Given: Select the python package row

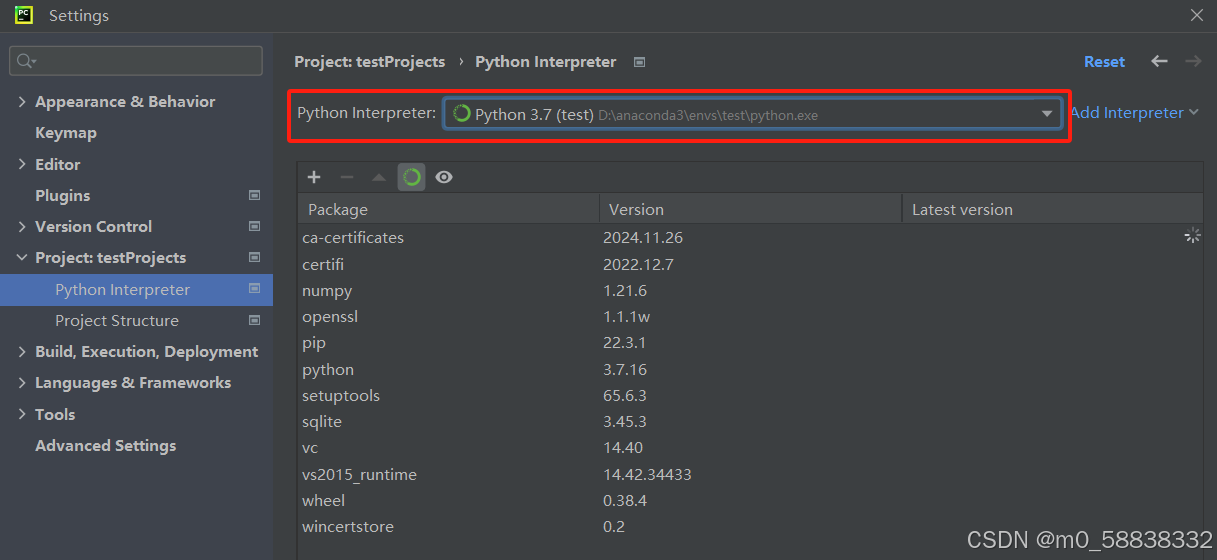Looking at the screenshot, I should click(750, 369).
